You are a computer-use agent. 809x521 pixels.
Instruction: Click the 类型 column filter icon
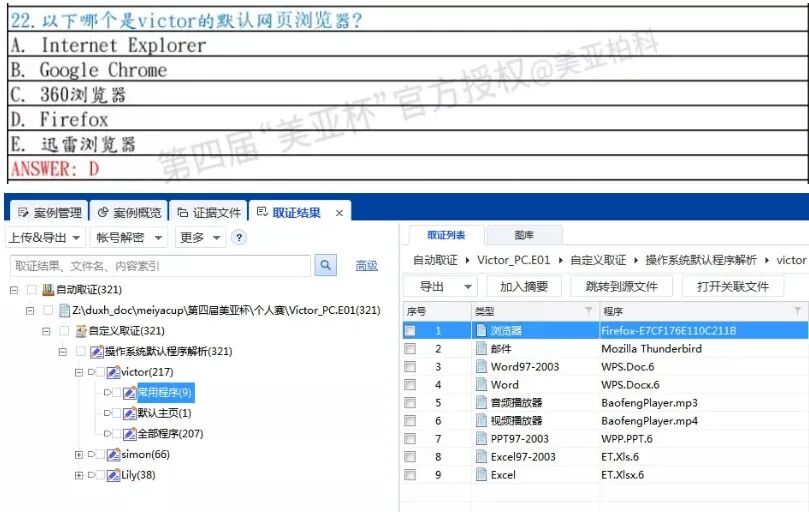click(x=588, y=311)
